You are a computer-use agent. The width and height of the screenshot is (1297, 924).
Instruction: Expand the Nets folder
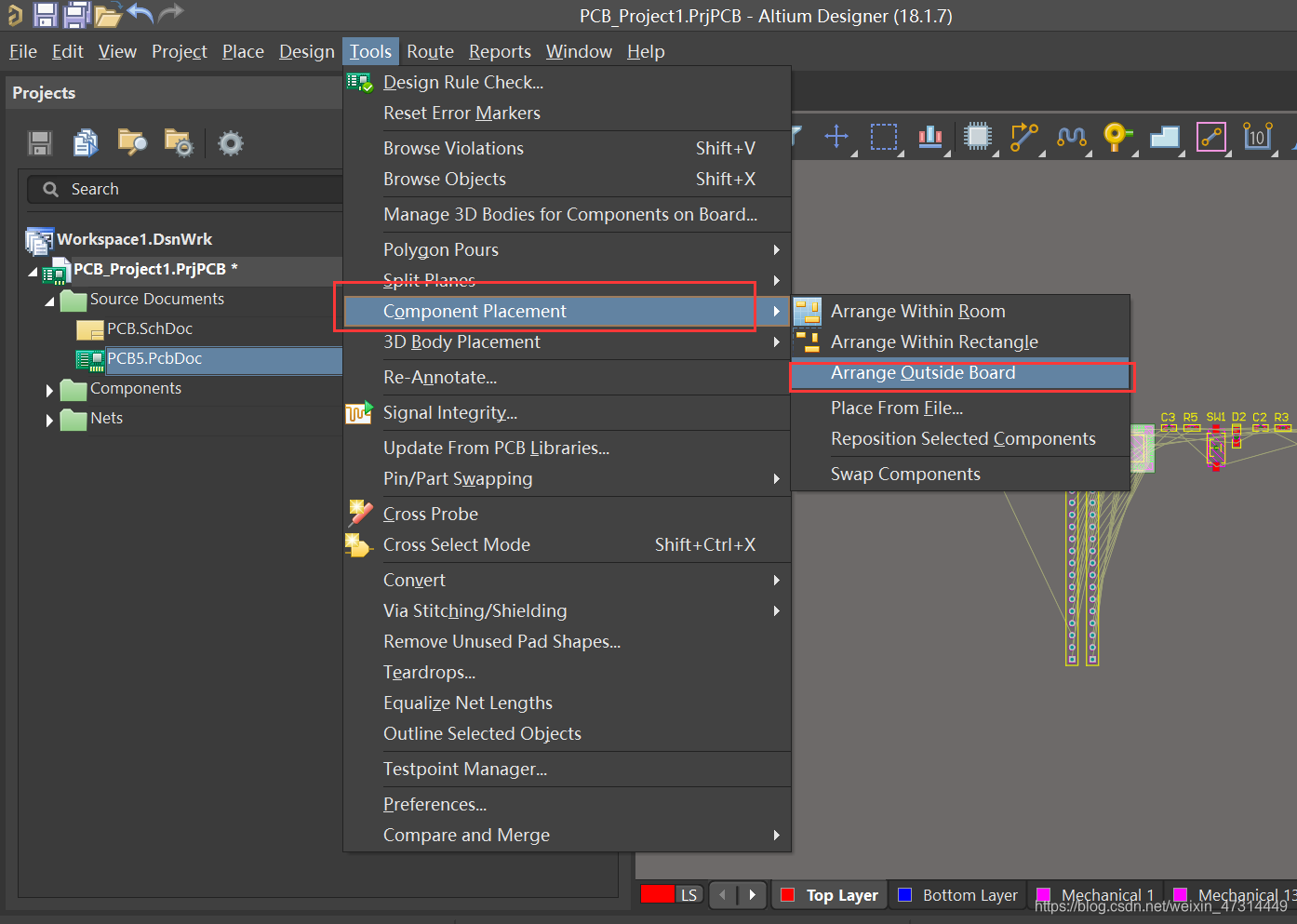[x=50, y=421]
